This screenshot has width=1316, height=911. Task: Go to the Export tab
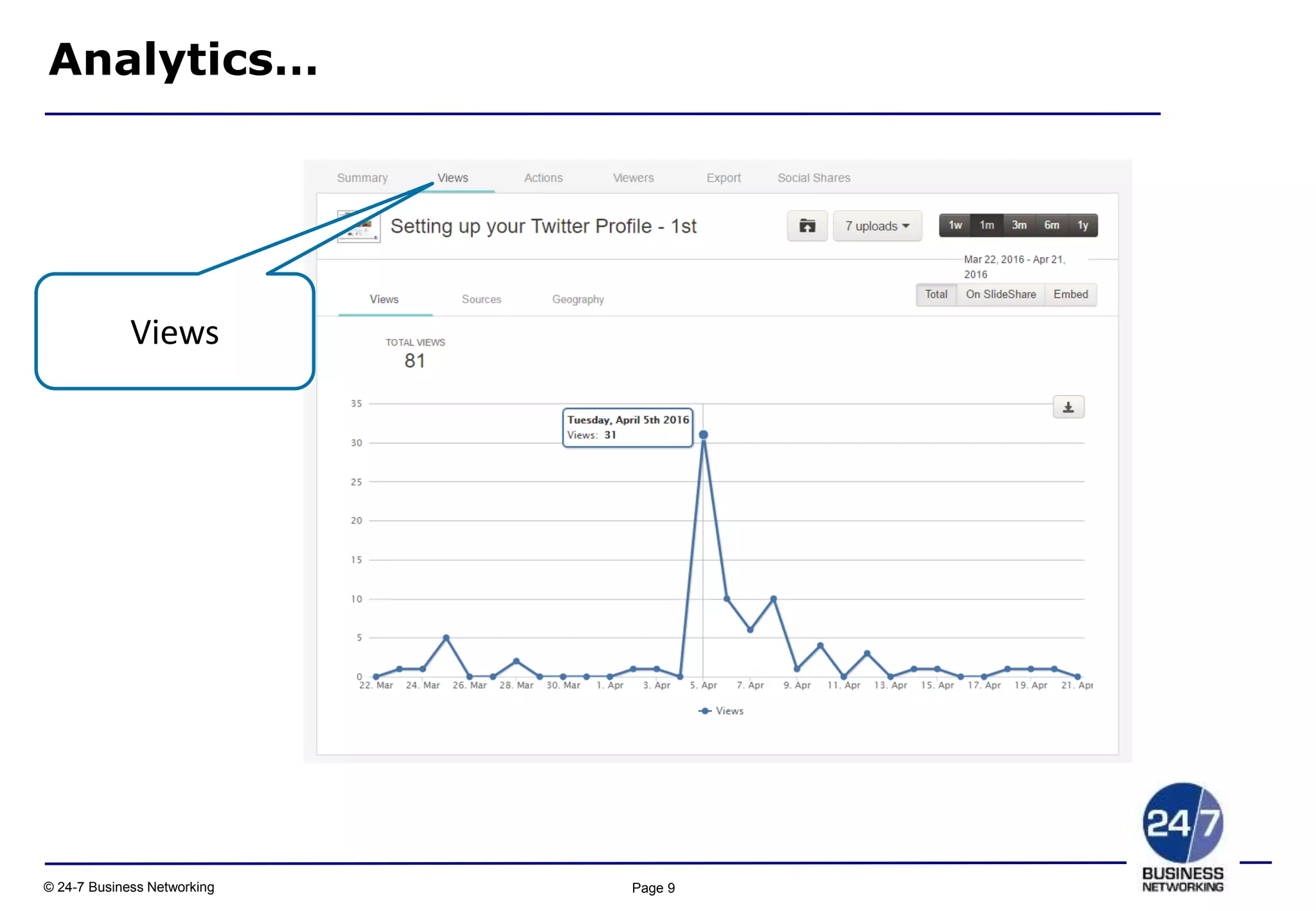pyautogui.click(x=724, y=178)
